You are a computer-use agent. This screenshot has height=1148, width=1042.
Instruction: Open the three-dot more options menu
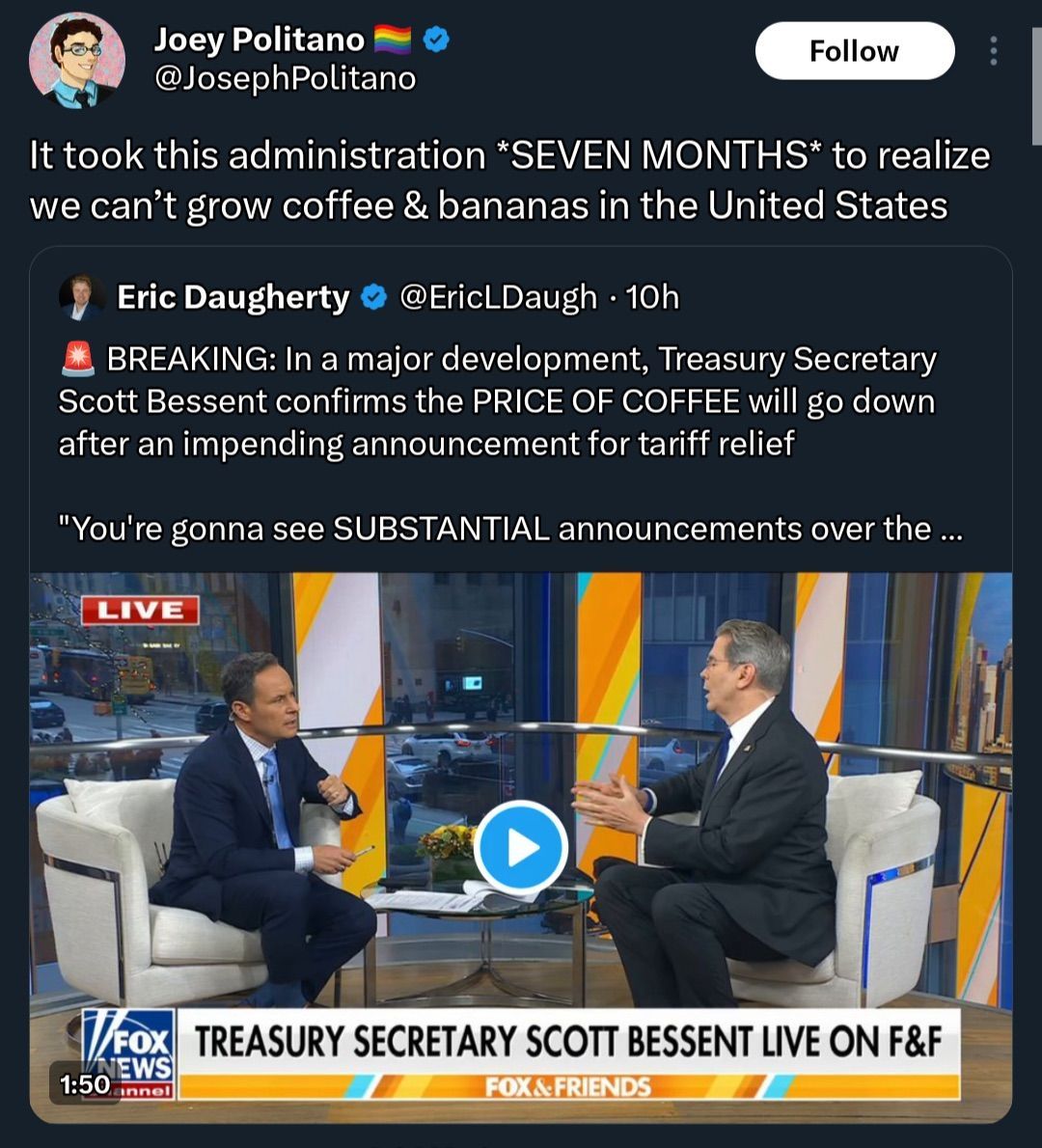(x=993, y=51)
